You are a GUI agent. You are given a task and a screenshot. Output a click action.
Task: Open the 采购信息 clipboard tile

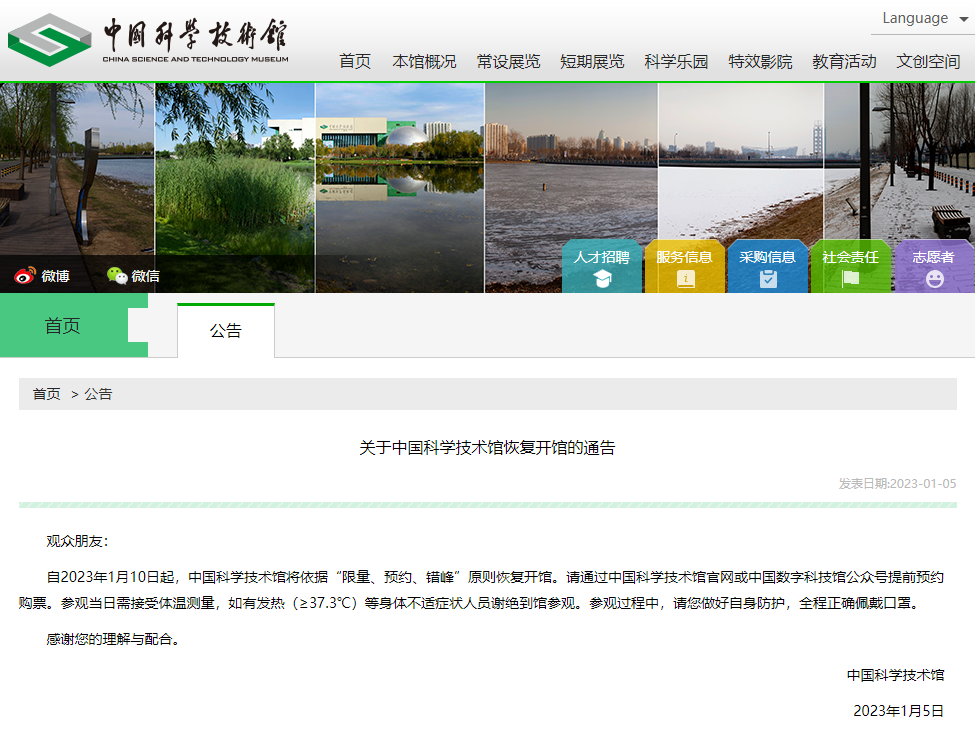767,266
